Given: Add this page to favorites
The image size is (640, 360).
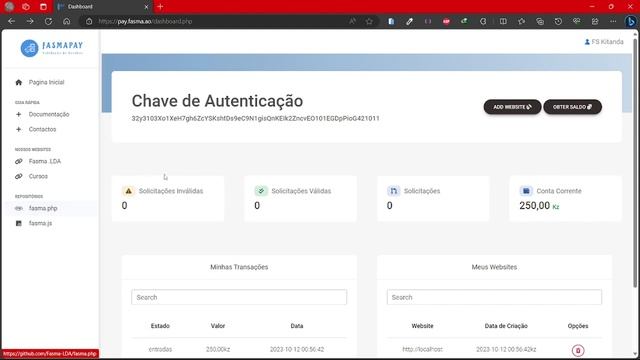Looking at the screenshot, I should [369, 21].
